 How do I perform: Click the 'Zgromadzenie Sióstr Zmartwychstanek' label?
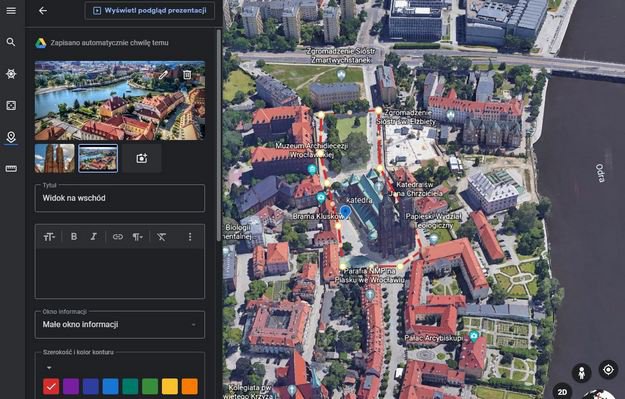click(x=341, y=55)
